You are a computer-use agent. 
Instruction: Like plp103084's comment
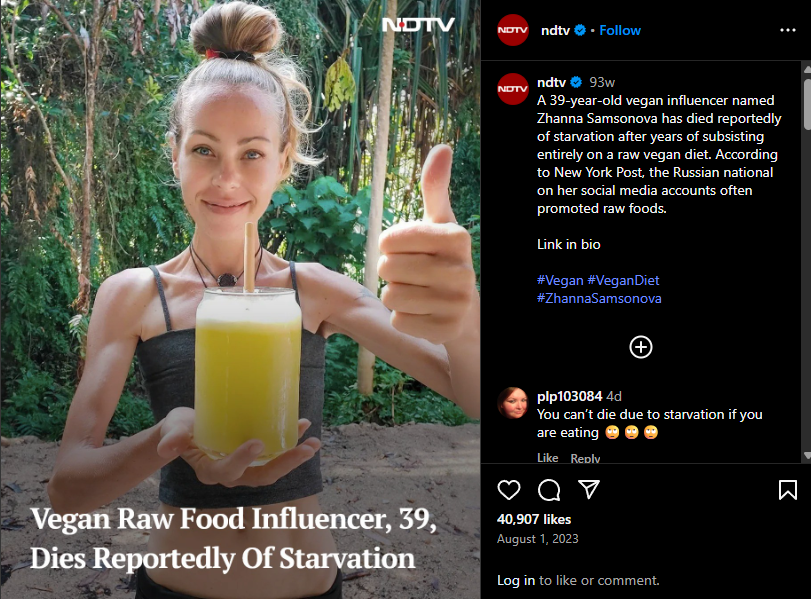pyautogui.click(x=547, y=458)
